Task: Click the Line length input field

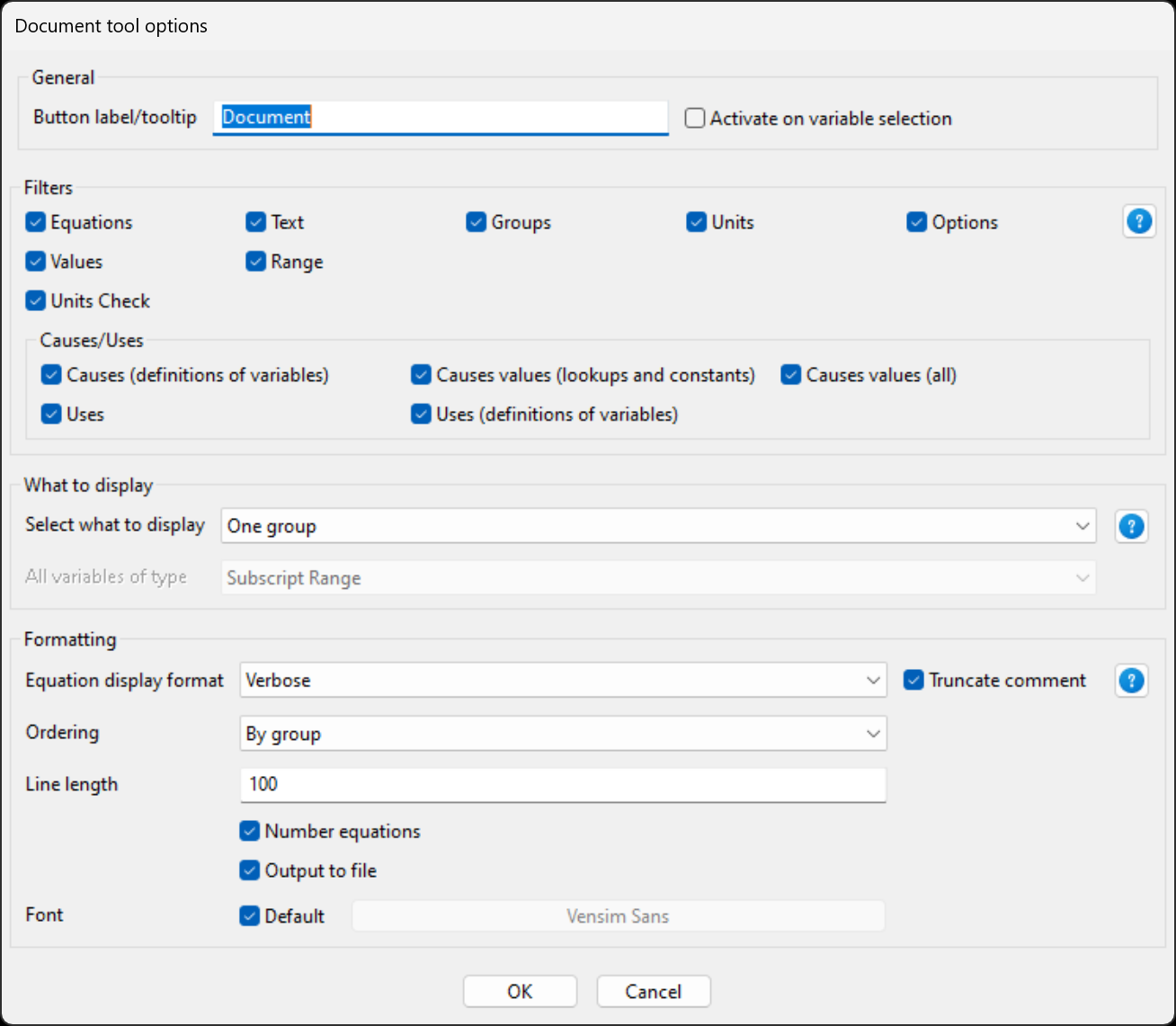Action: click(563, 784)
